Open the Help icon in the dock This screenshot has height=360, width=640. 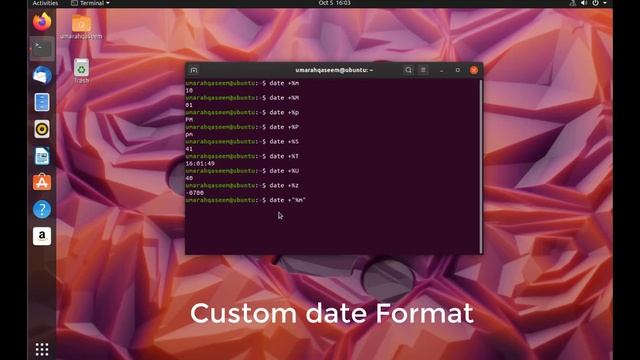(x=42, y=209)
